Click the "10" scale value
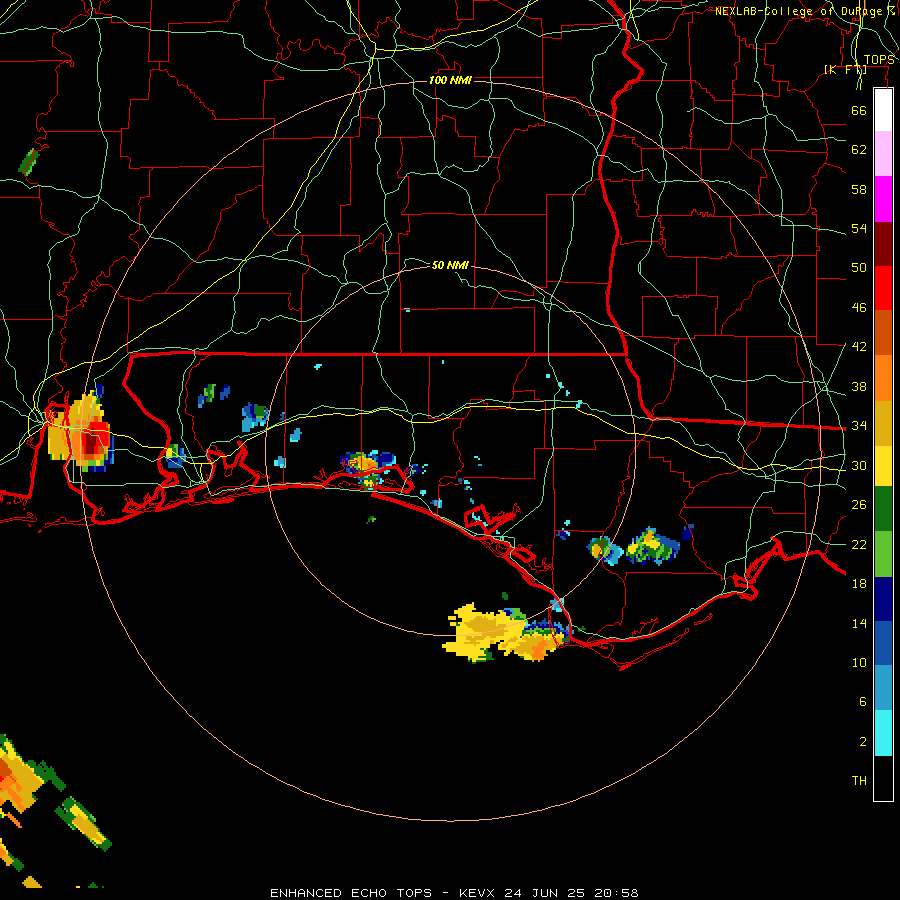The height and width of the screenshot is (900, 900). [x=859, y=662]
